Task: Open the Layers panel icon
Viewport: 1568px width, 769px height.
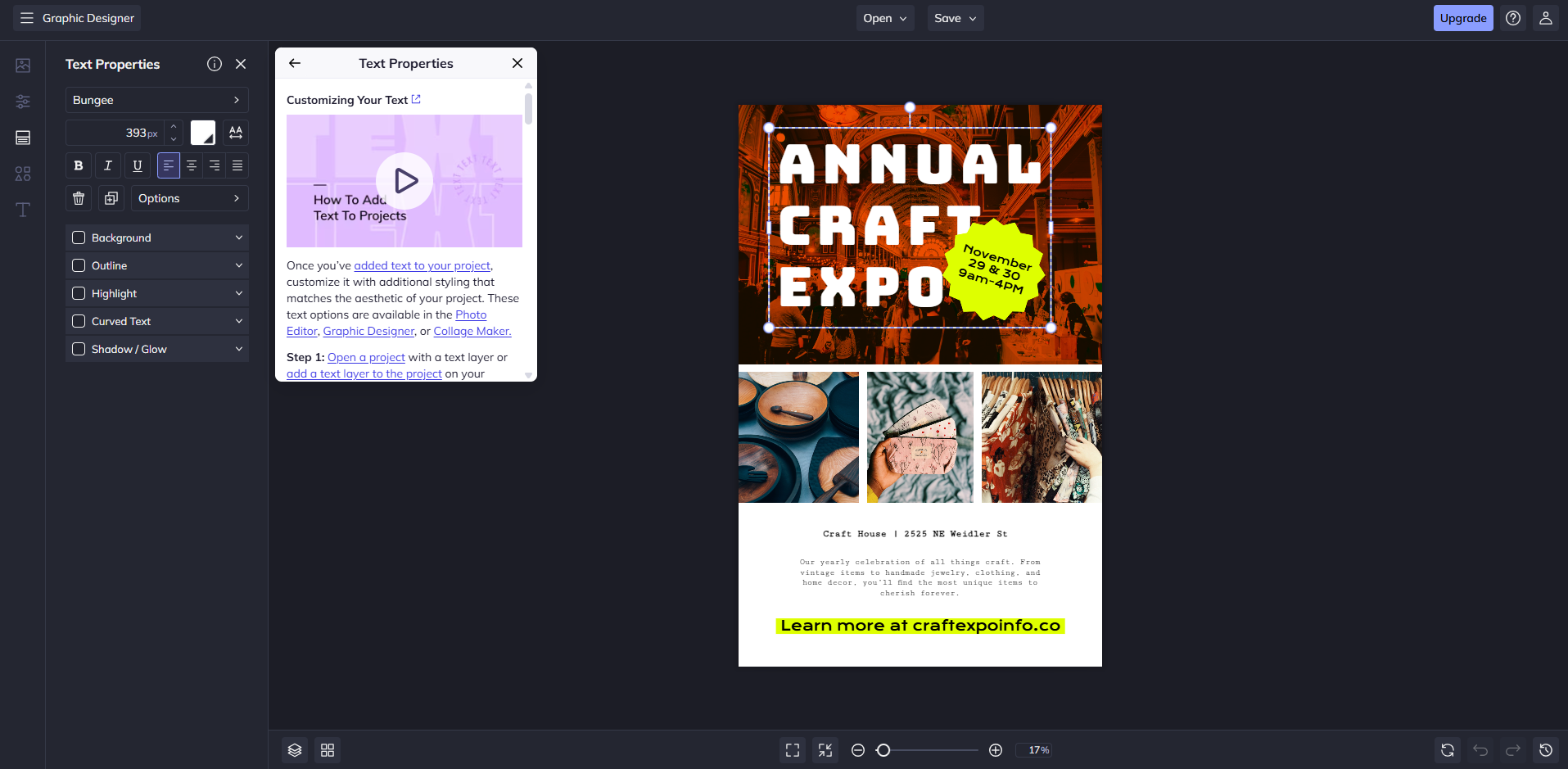Action: point(295,750)
